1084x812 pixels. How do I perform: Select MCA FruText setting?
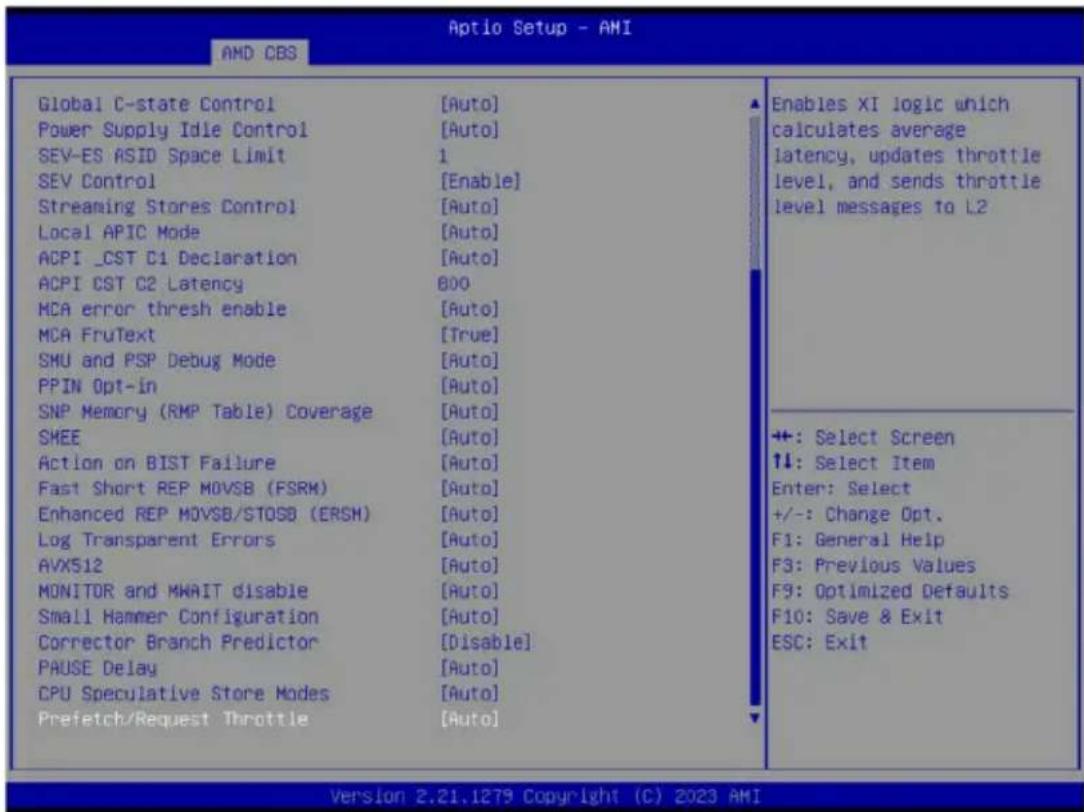[97, 334]
